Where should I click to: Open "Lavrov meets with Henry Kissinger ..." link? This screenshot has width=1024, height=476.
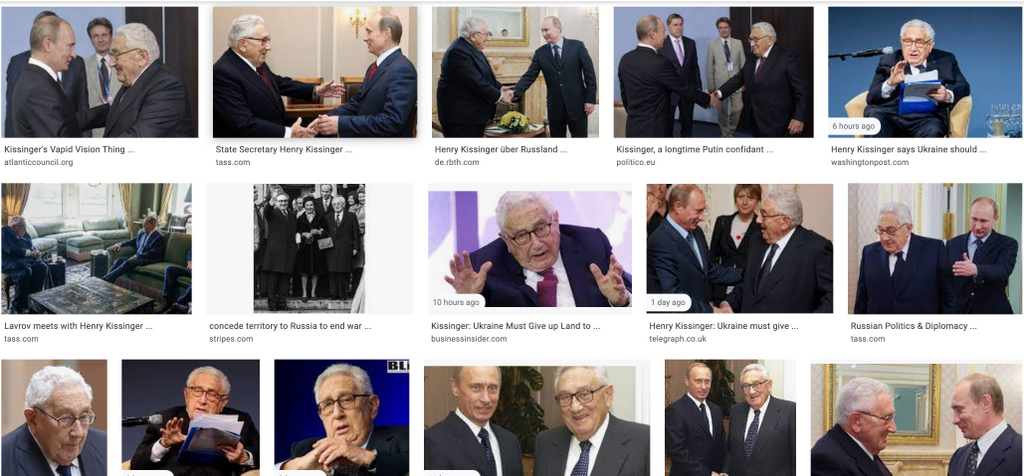click(78, 326)
